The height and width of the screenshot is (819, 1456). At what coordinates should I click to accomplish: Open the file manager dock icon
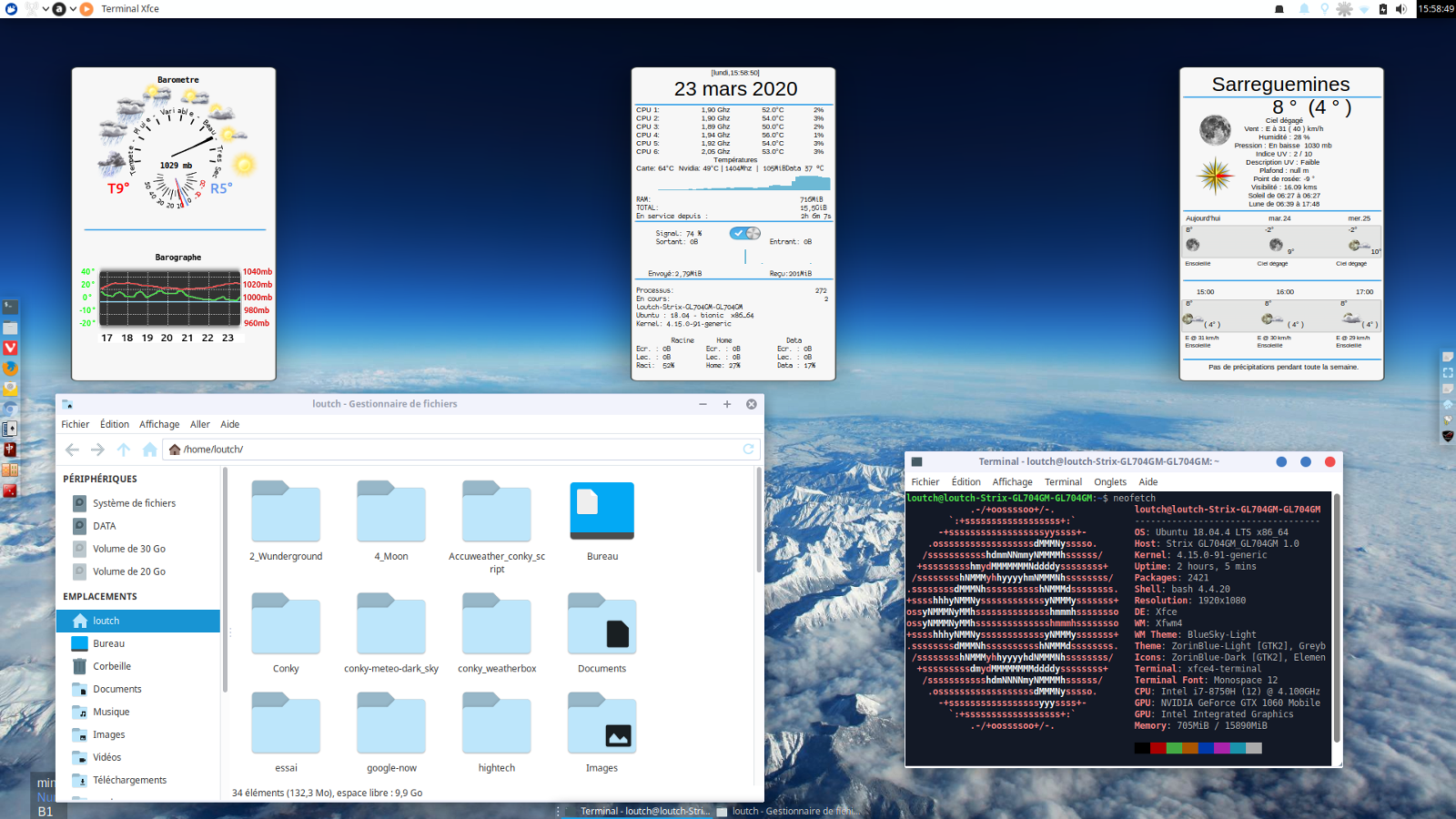pyautogui.click(x=10, y=328)
